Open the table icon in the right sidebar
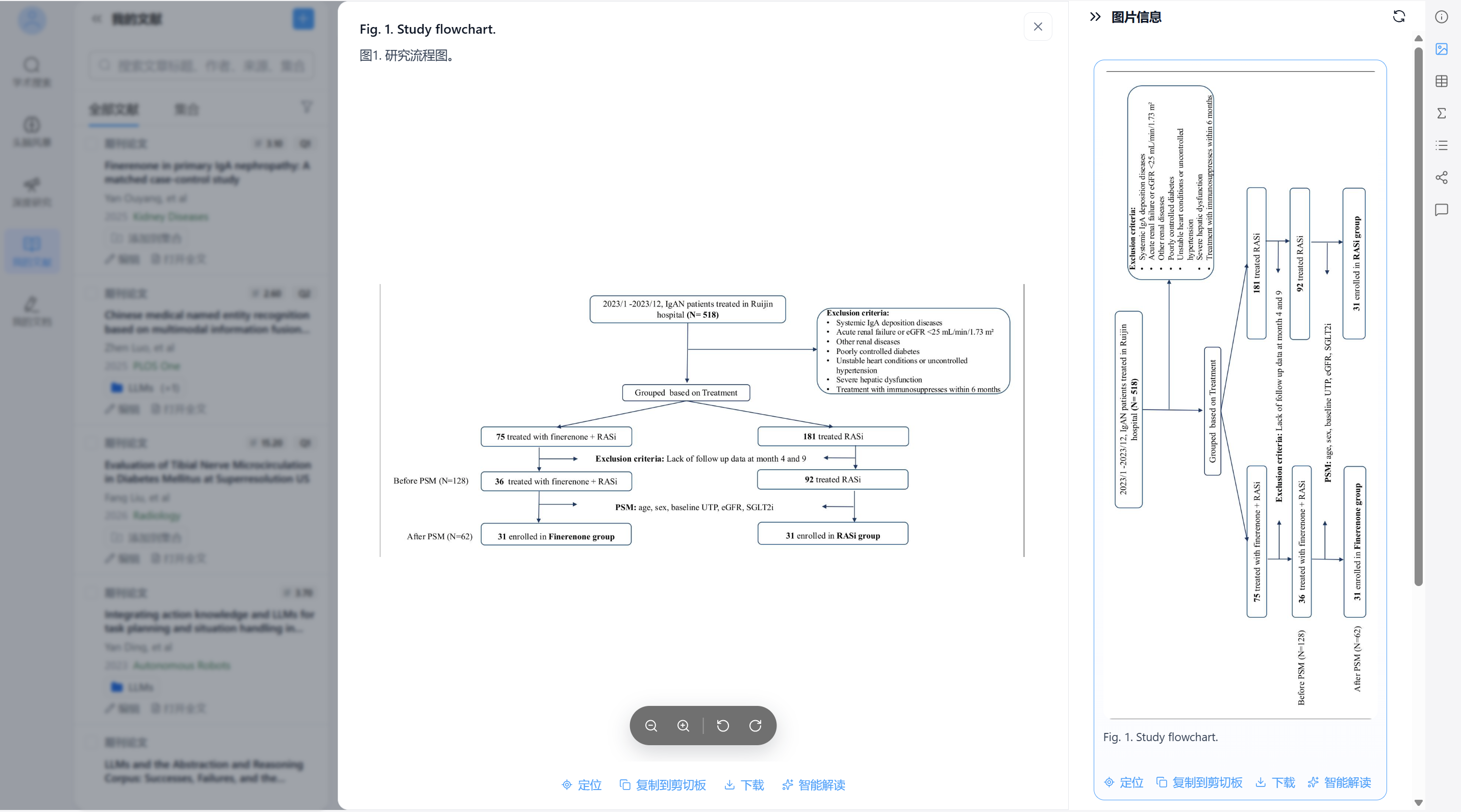 click(1441, 81)
